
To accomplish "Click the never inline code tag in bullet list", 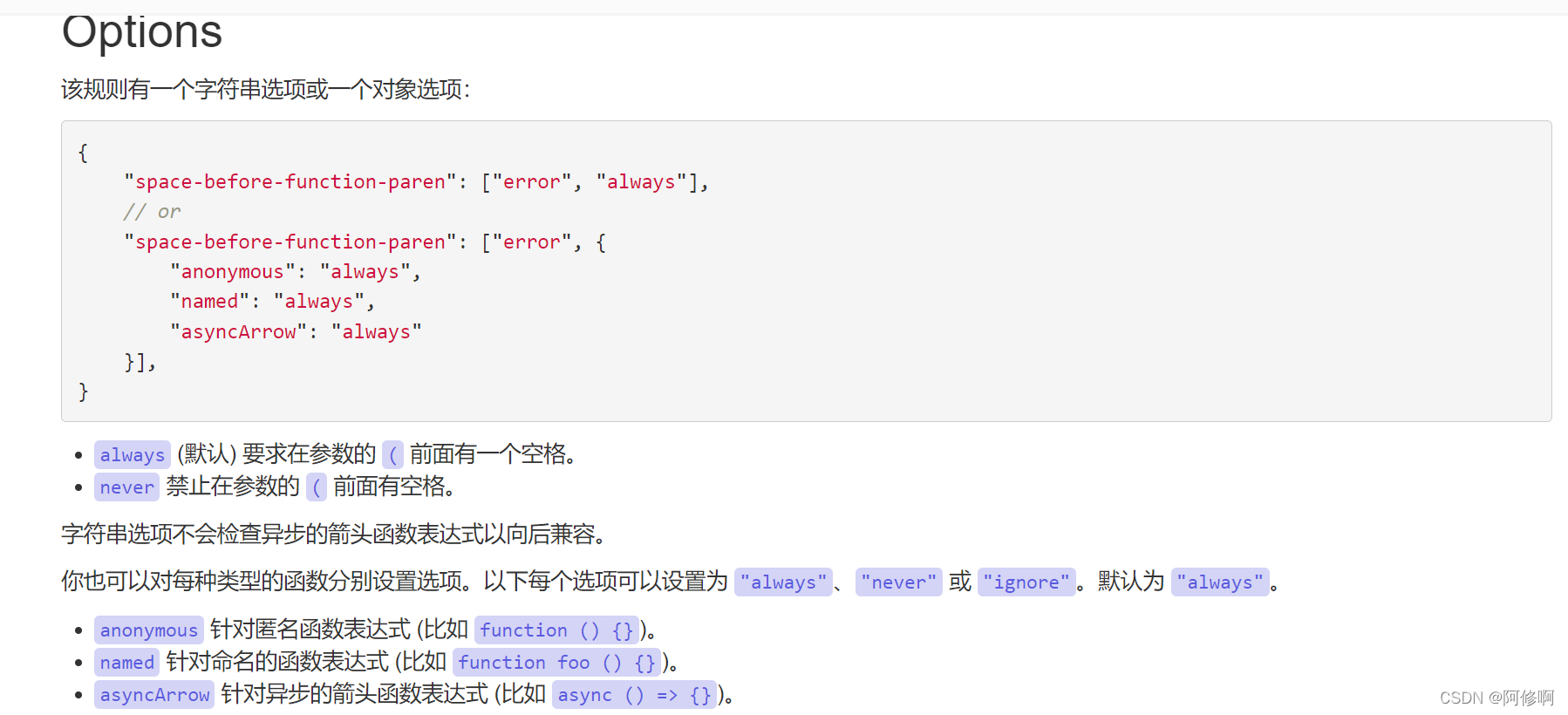I will (126, 487).
